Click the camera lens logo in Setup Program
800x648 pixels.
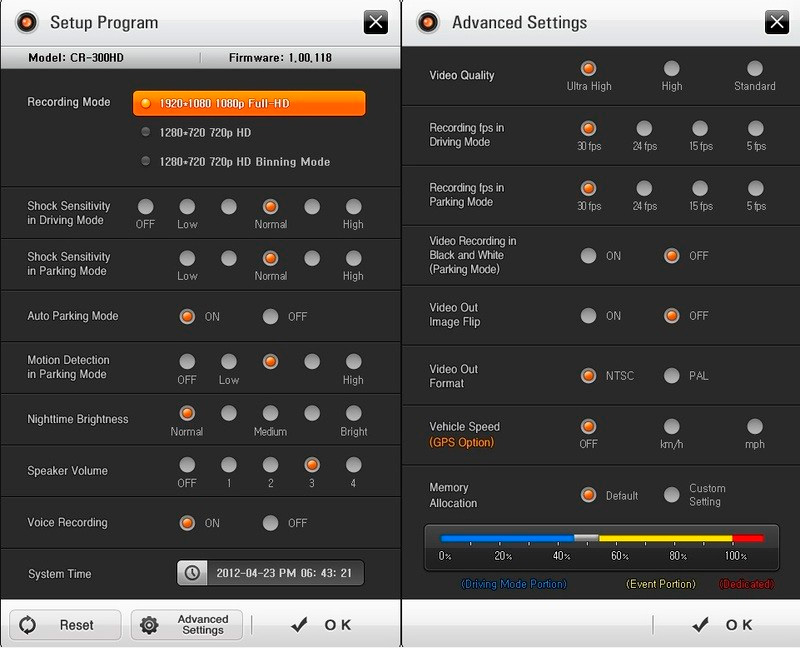(27, 22)
